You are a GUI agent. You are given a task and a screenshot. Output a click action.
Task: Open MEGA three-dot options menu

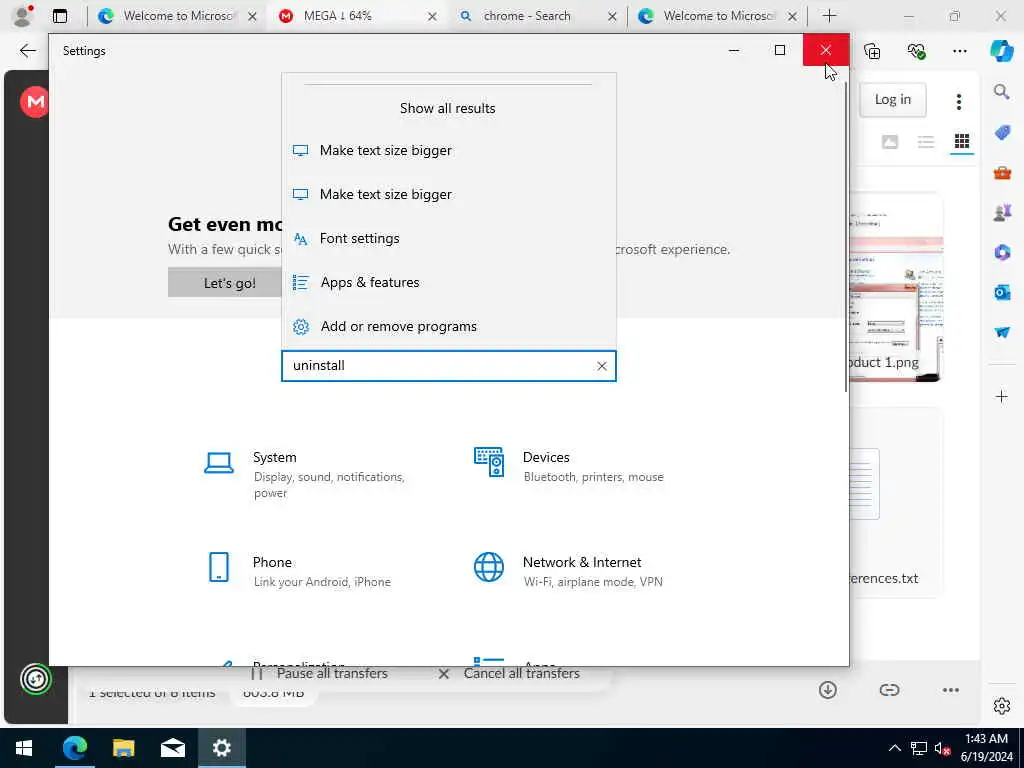[x=959, y=101]
